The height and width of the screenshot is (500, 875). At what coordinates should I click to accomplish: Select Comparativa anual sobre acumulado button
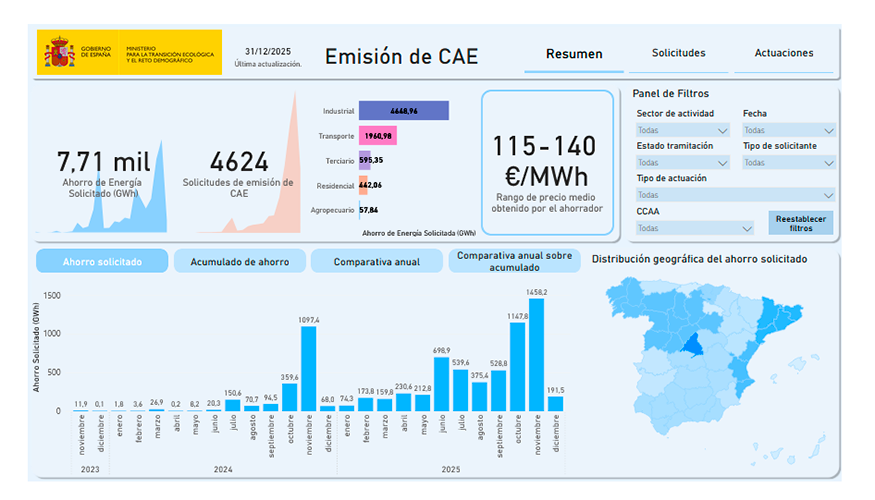point(514,261)
